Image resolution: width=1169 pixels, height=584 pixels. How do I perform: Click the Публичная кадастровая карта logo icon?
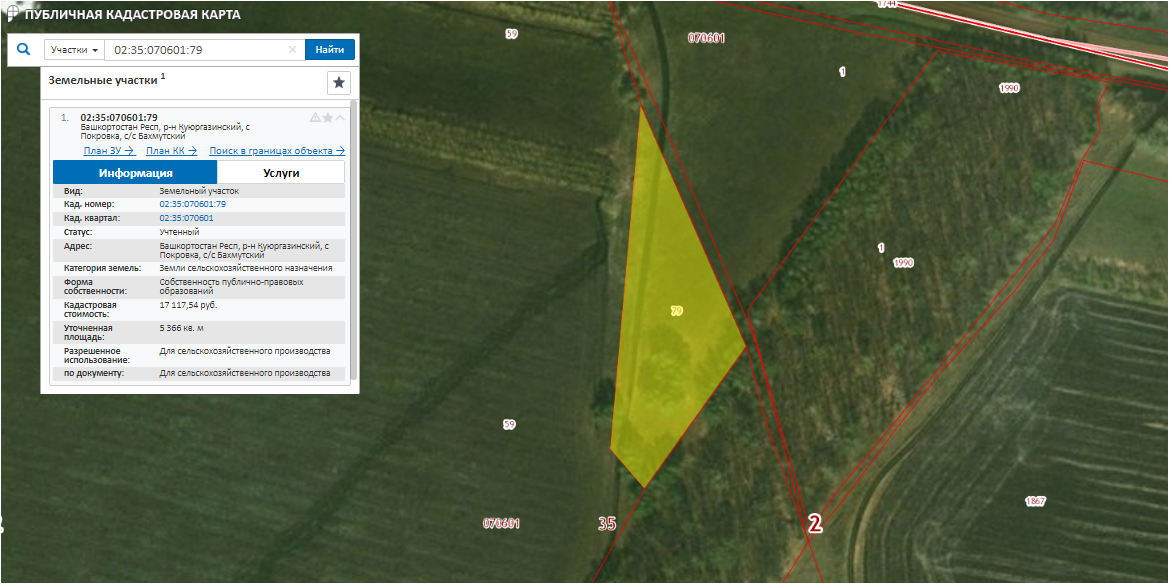pyautogui.click(x=11, y=15)
